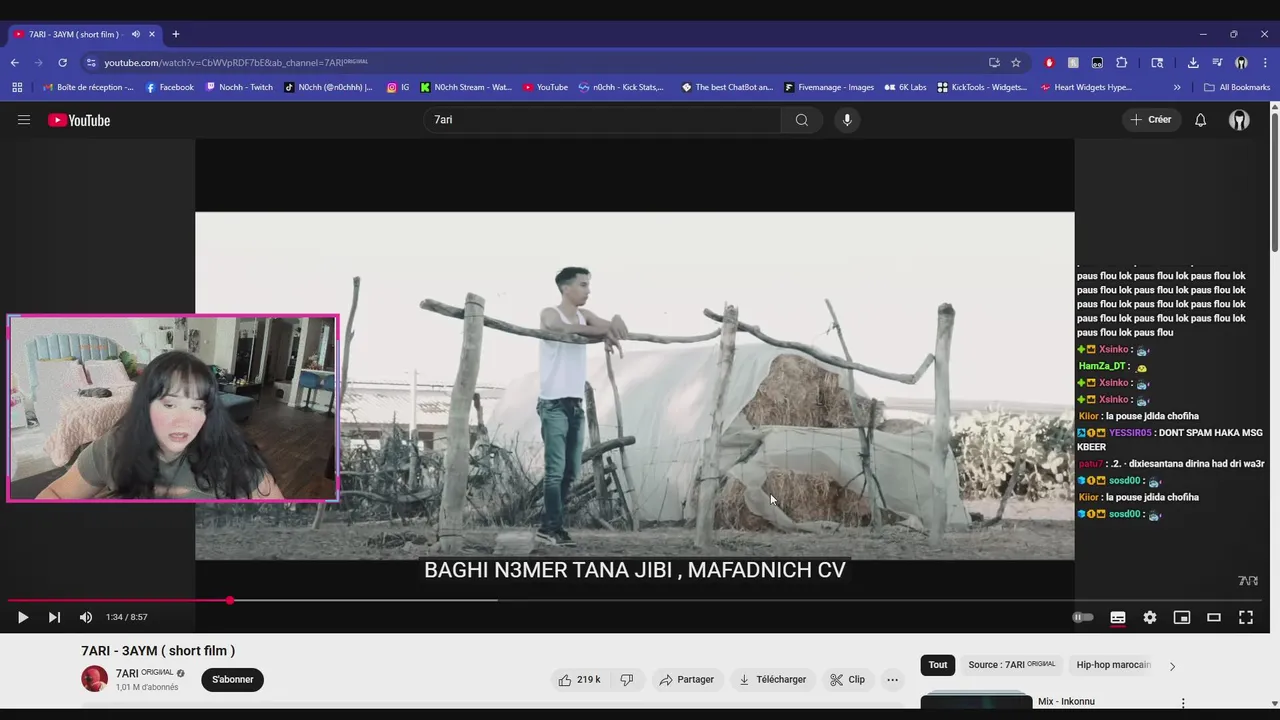Image resolution: width=1280 pixels, height=720 pixels.
Task: Create a Clip of the video
Action: coord(847,680)
